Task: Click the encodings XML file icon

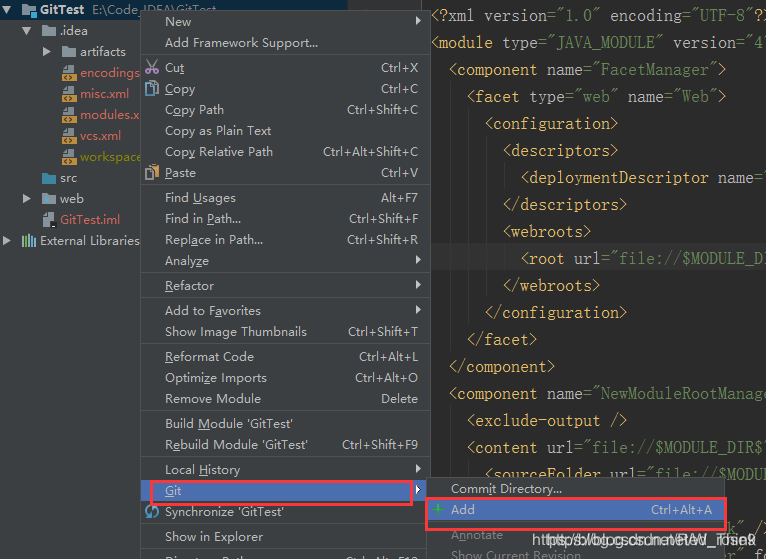Action: pyautogui.click(x=69, y=73)
